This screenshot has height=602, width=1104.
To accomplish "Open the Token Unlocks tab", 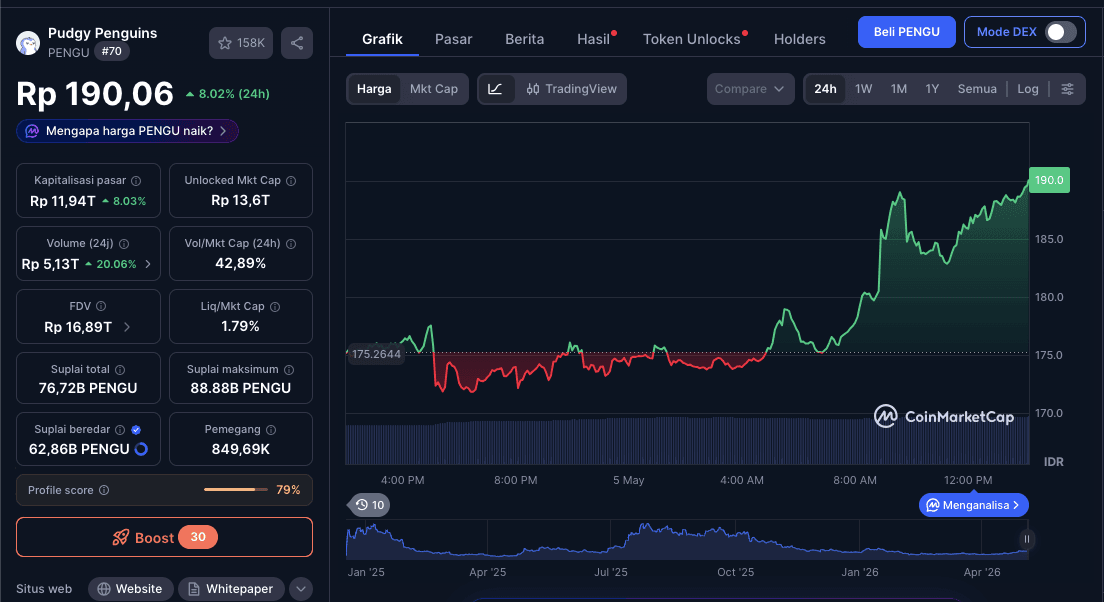I will [x=691, y=39].
